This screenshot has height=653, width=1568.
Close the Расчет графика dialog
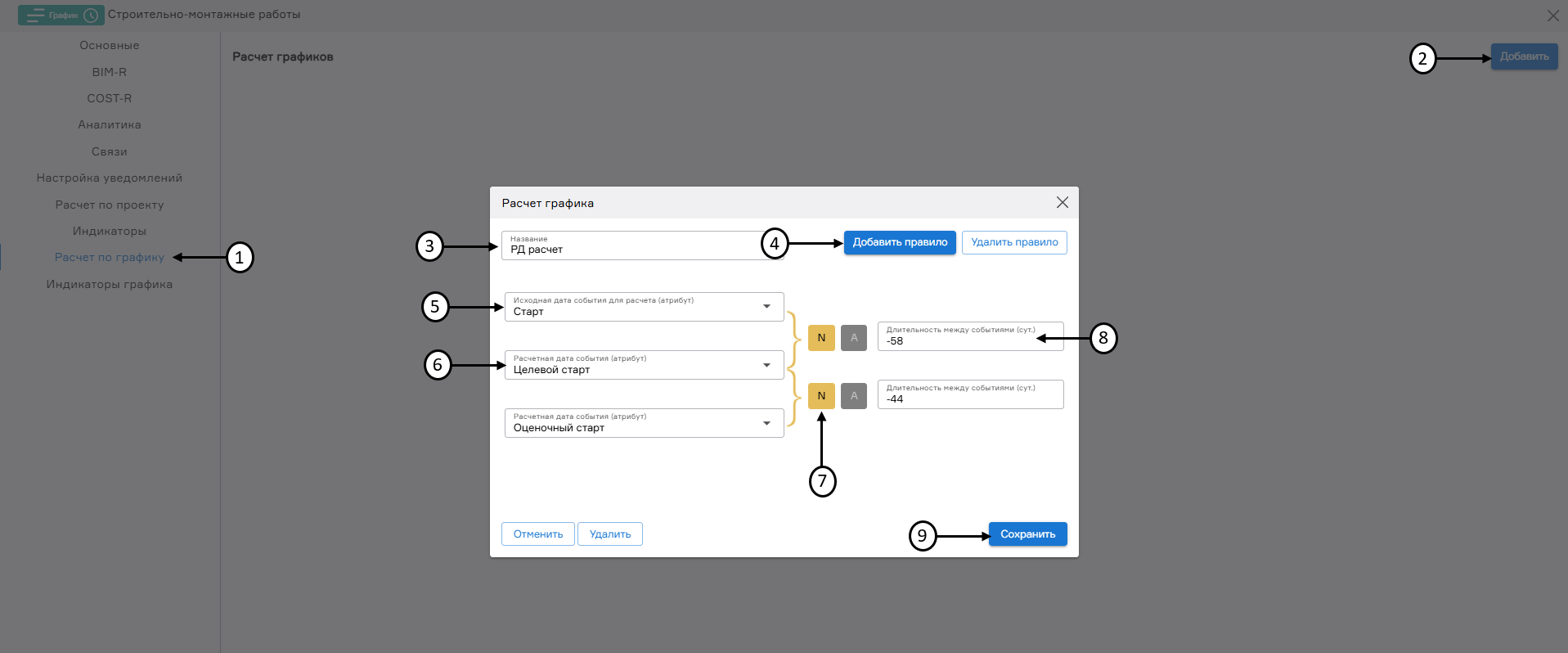tap(1062, 202)
